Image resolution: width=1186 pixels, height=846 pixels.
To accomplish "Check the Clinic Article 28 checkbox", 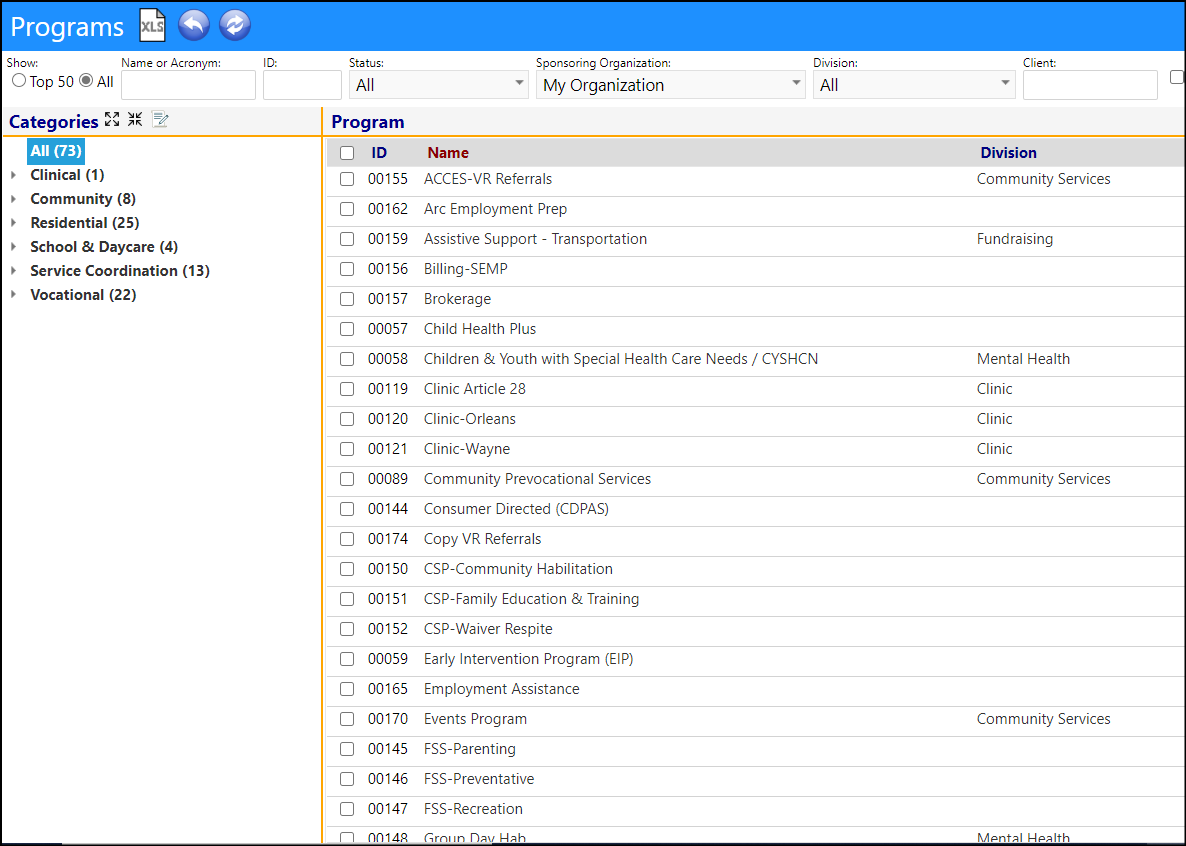I will click(347, 389).
